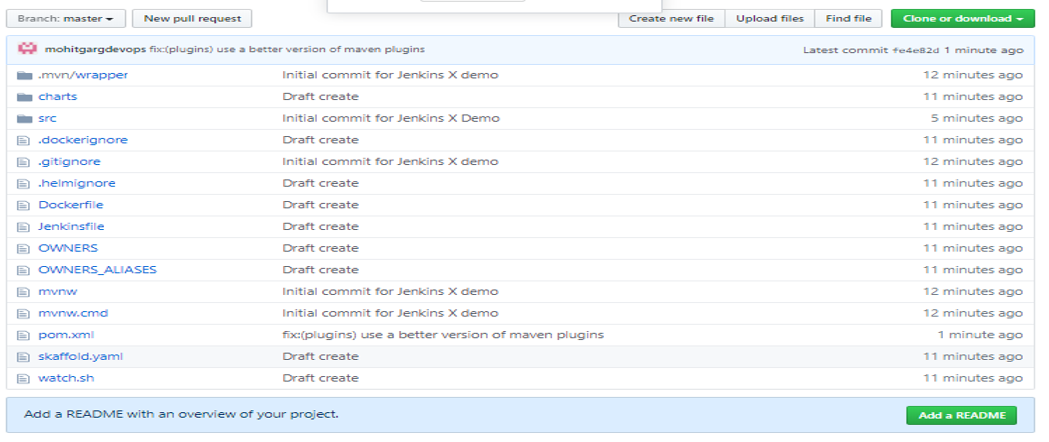Click the file icon next to Dockerfile
The height and width of the screenshot is (442, 1049).
pyautogui.click(x=25, y=205)
